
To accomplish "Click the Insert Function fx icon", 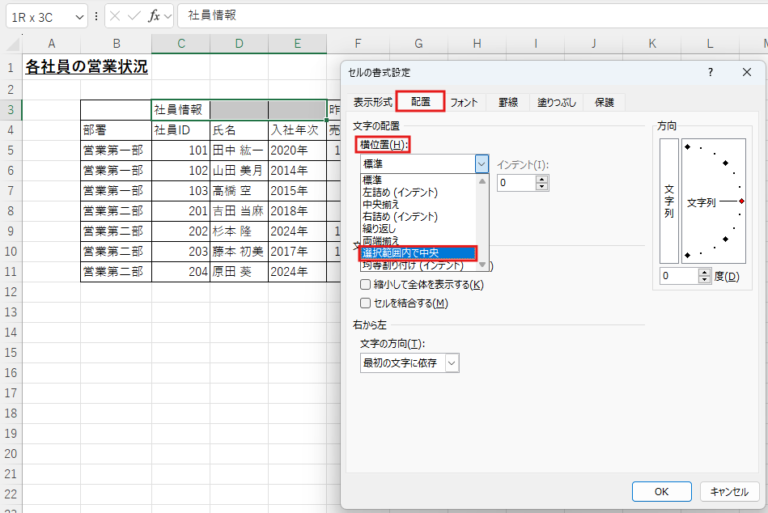I will (154, 16).
